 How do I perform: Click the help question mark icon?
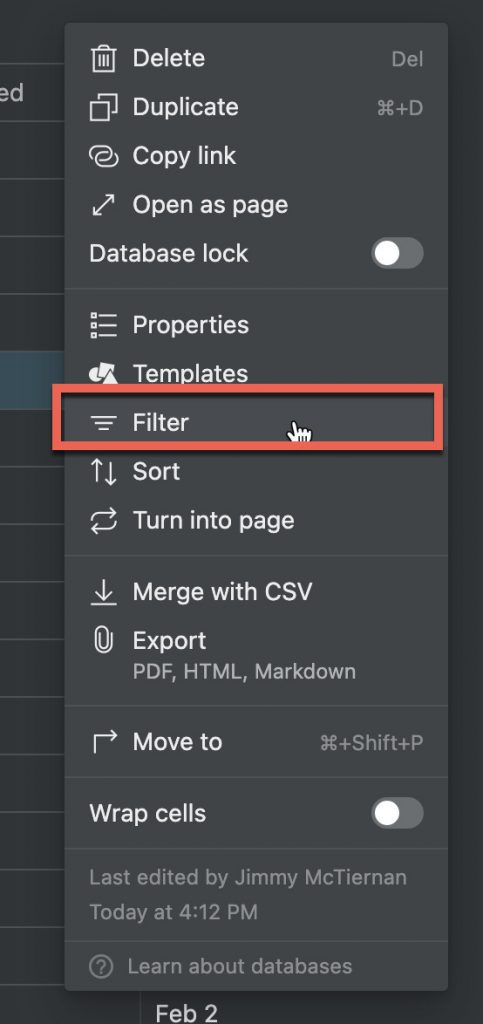(101, 967)
